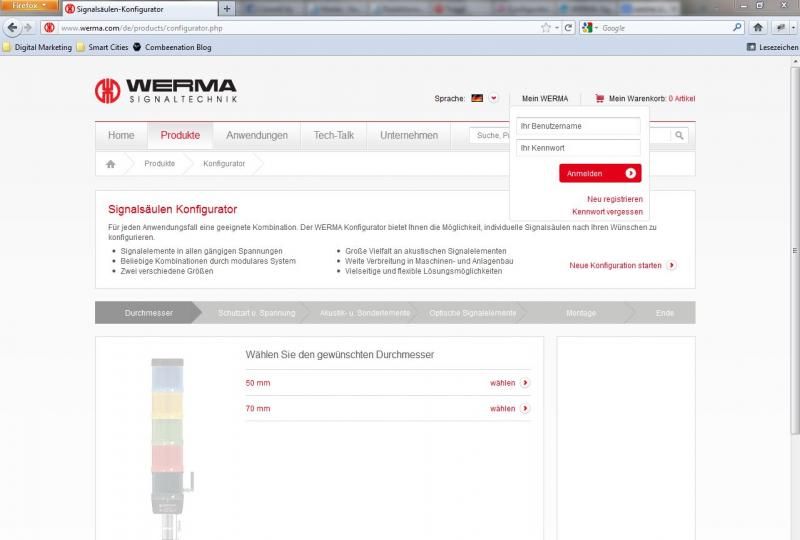Open Mein Warenkorb 0 Artikel link

(x=652, y=99)
